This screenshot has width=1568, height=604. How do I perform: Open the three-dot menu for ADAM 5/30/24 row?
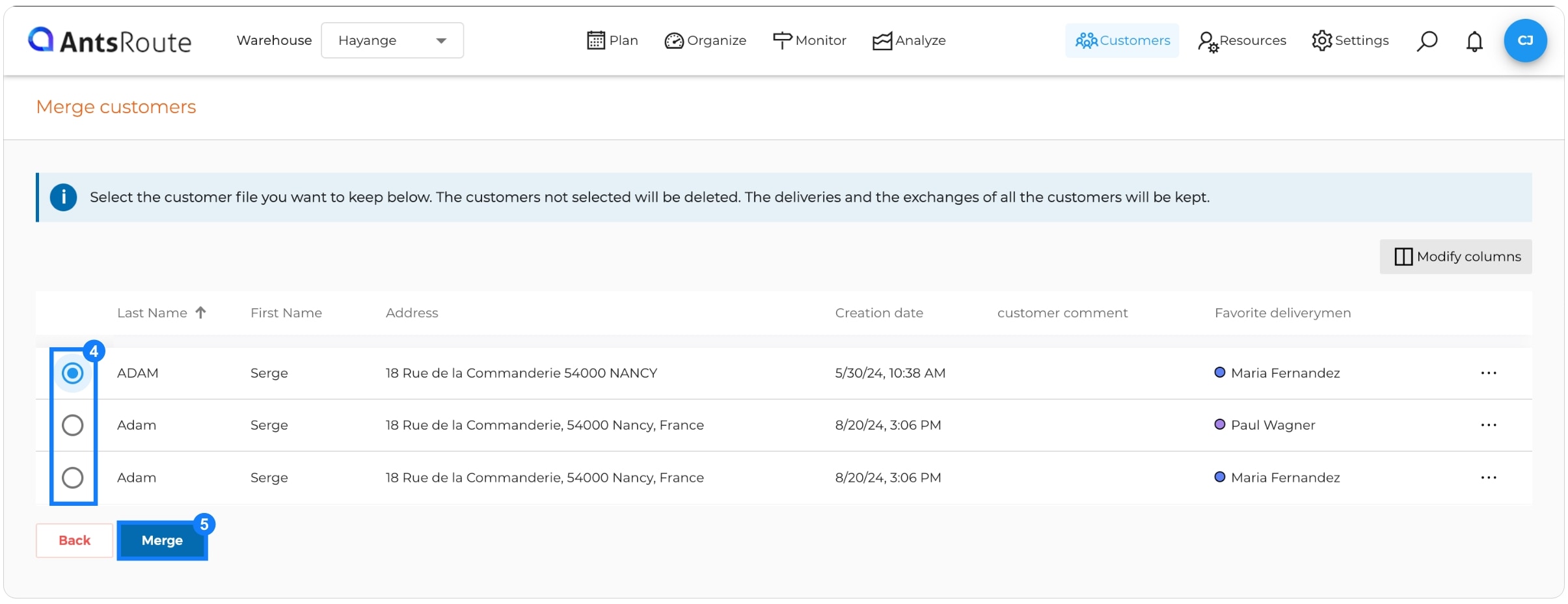[x=1489, y=373]
